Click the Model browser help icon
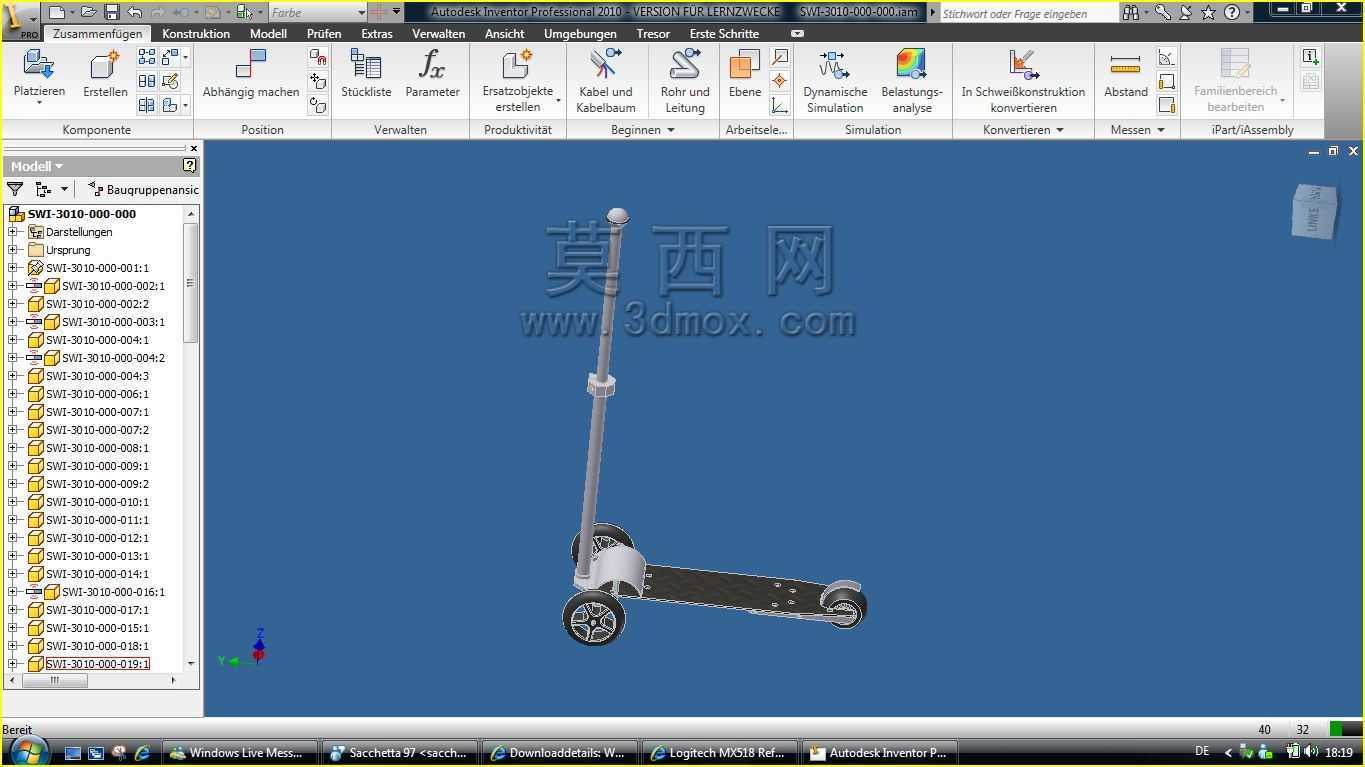This screenshot has height=767, width=1365. click(190, 166)
